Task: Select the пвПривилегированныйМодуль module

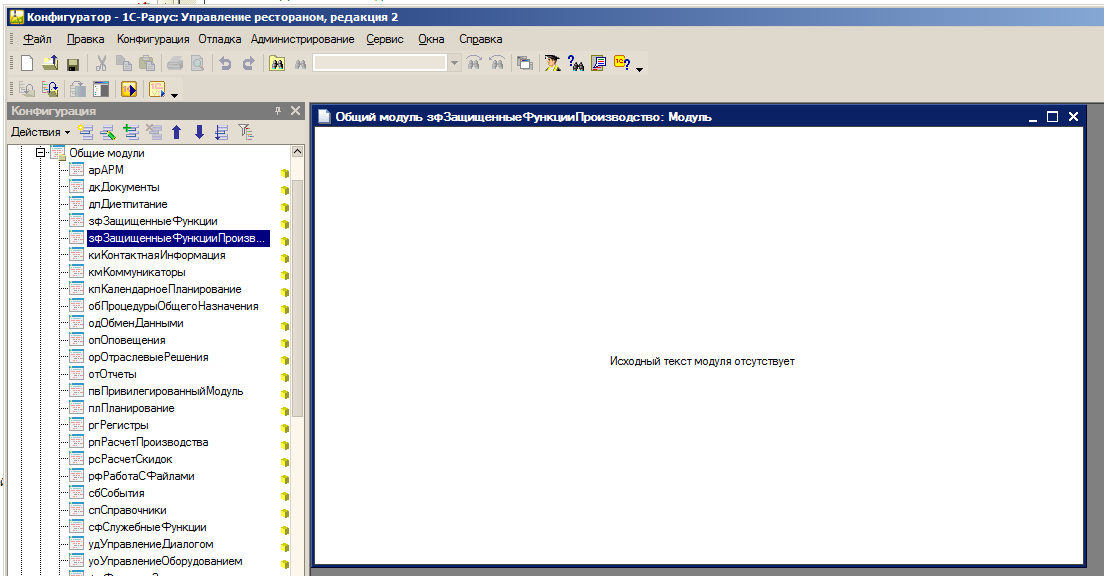Action: 165,391
